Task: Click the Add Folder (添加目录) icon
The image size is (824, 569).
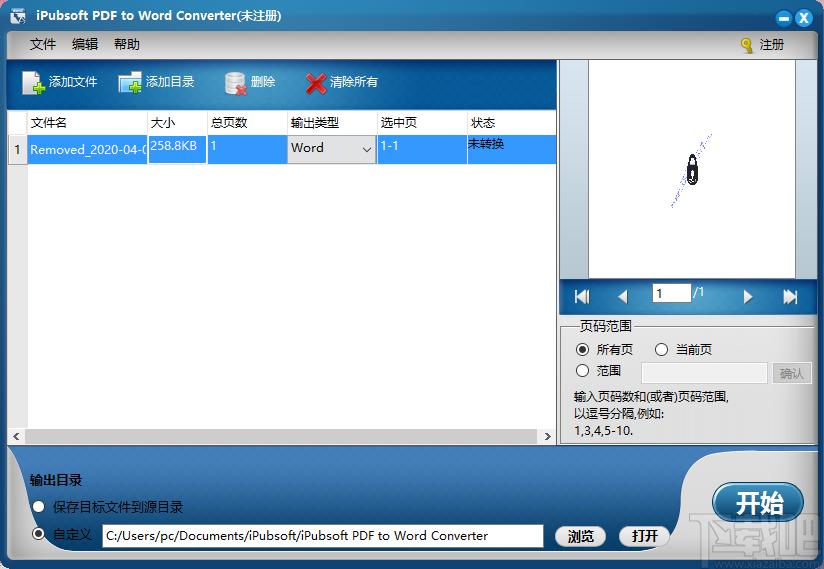Action: [130, 82]
